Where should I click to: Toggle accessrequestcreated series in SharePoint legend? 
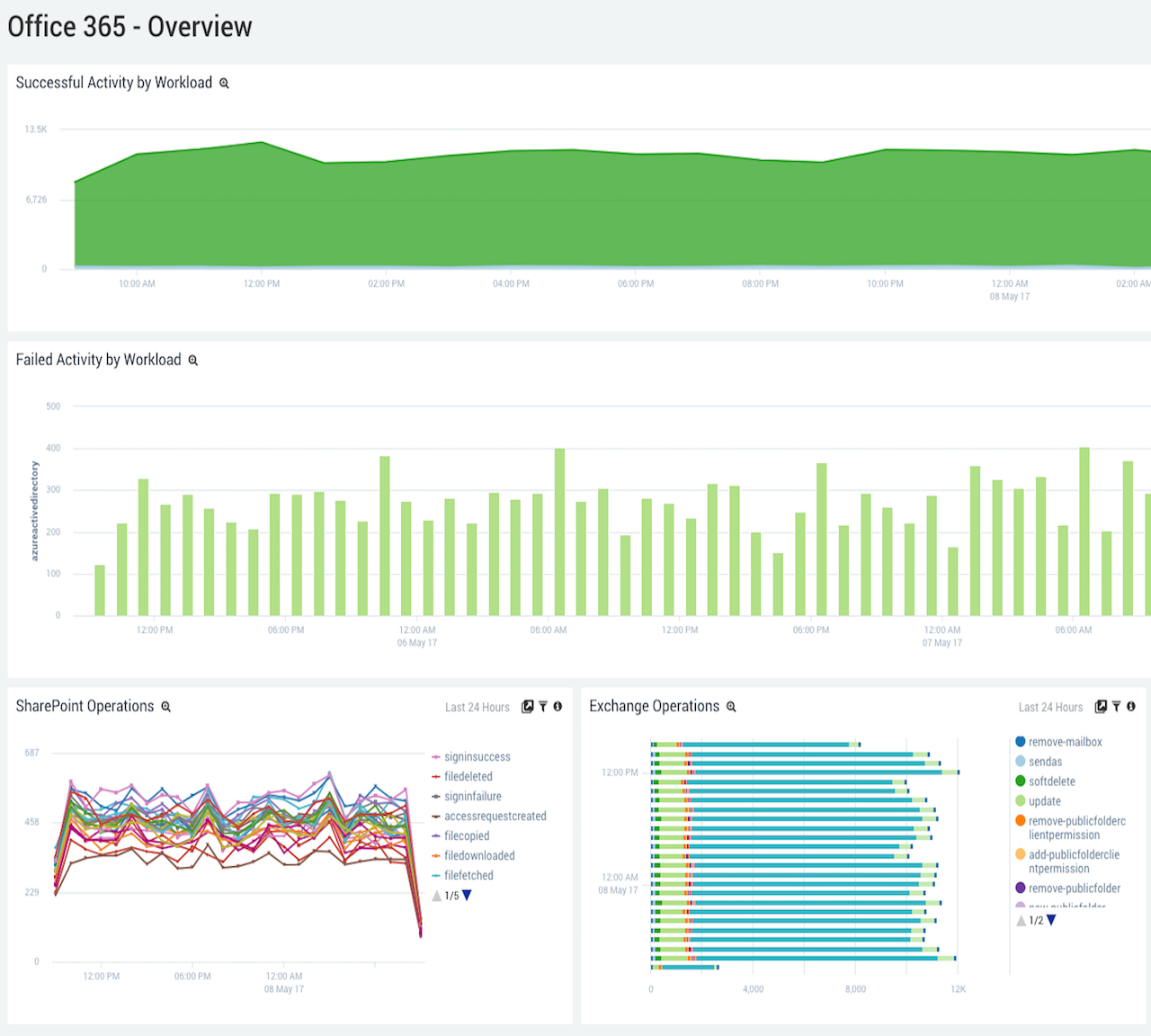click(x=489, y=817)
